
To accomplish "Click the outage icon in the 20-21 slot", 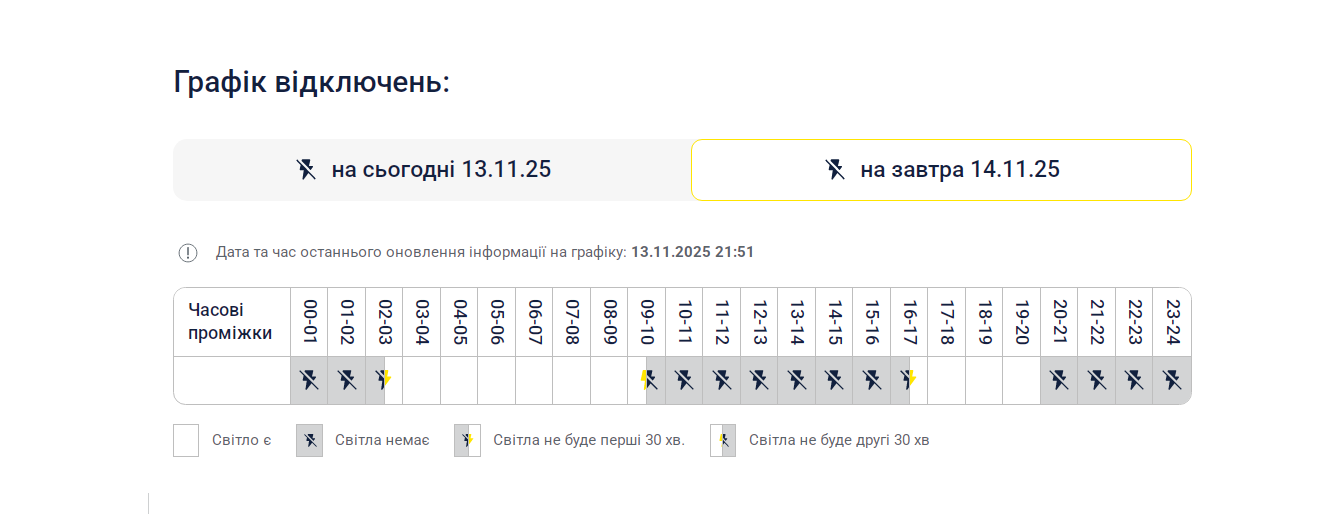I will pos(1059,380).
